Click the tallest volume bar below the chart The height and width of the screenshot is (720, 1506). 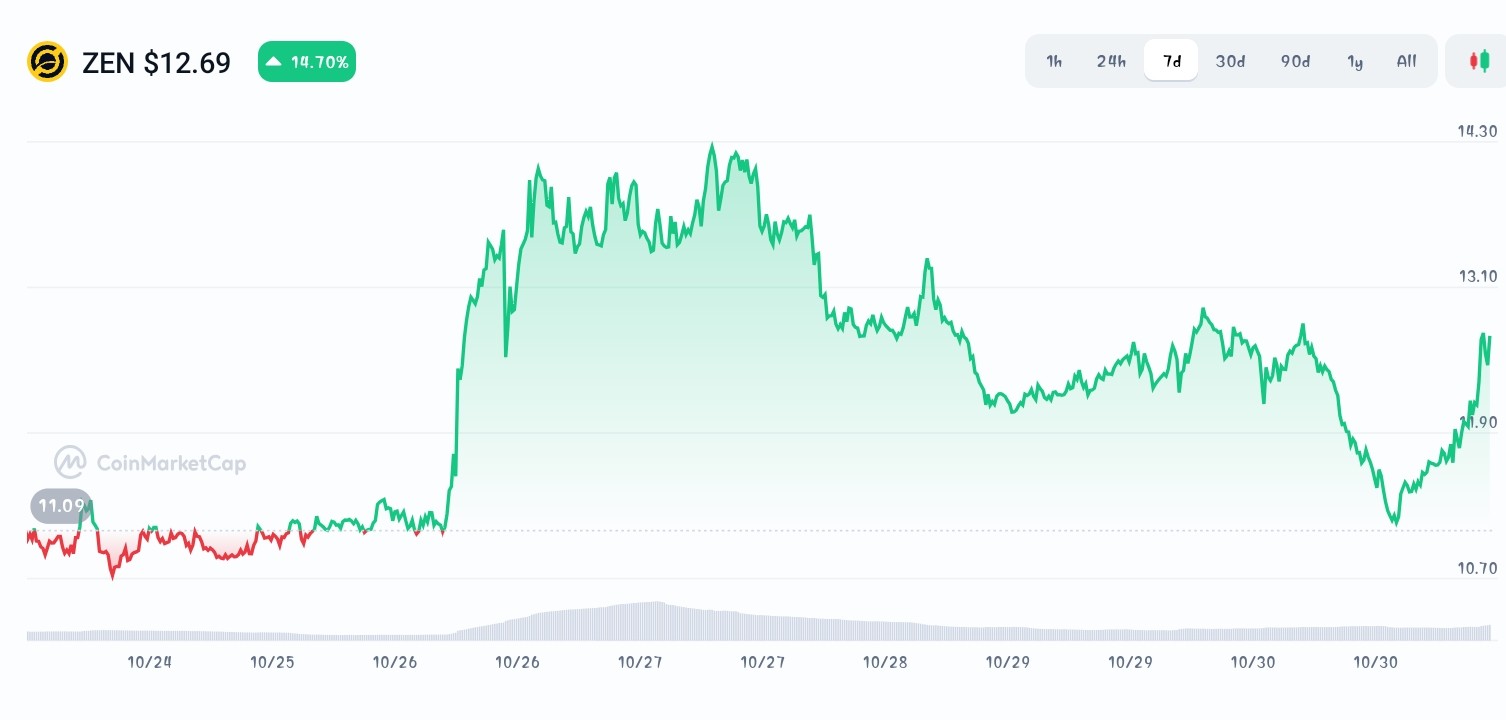click(x=655, y=615)
